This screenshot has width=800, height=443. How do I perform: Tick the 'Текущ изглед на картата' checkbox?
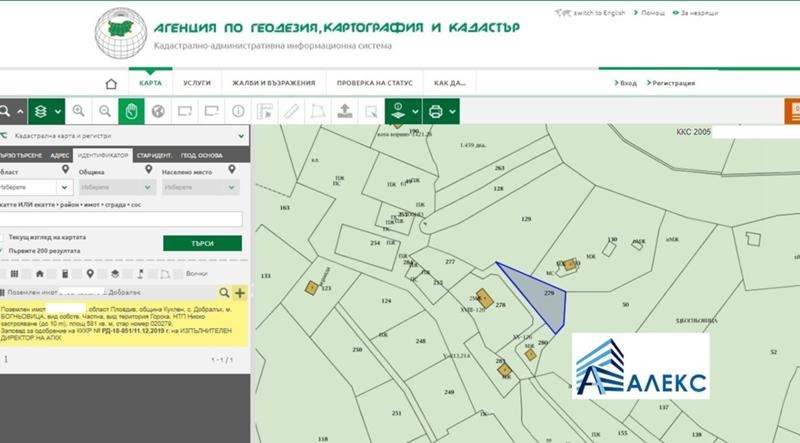click(4, 237)
